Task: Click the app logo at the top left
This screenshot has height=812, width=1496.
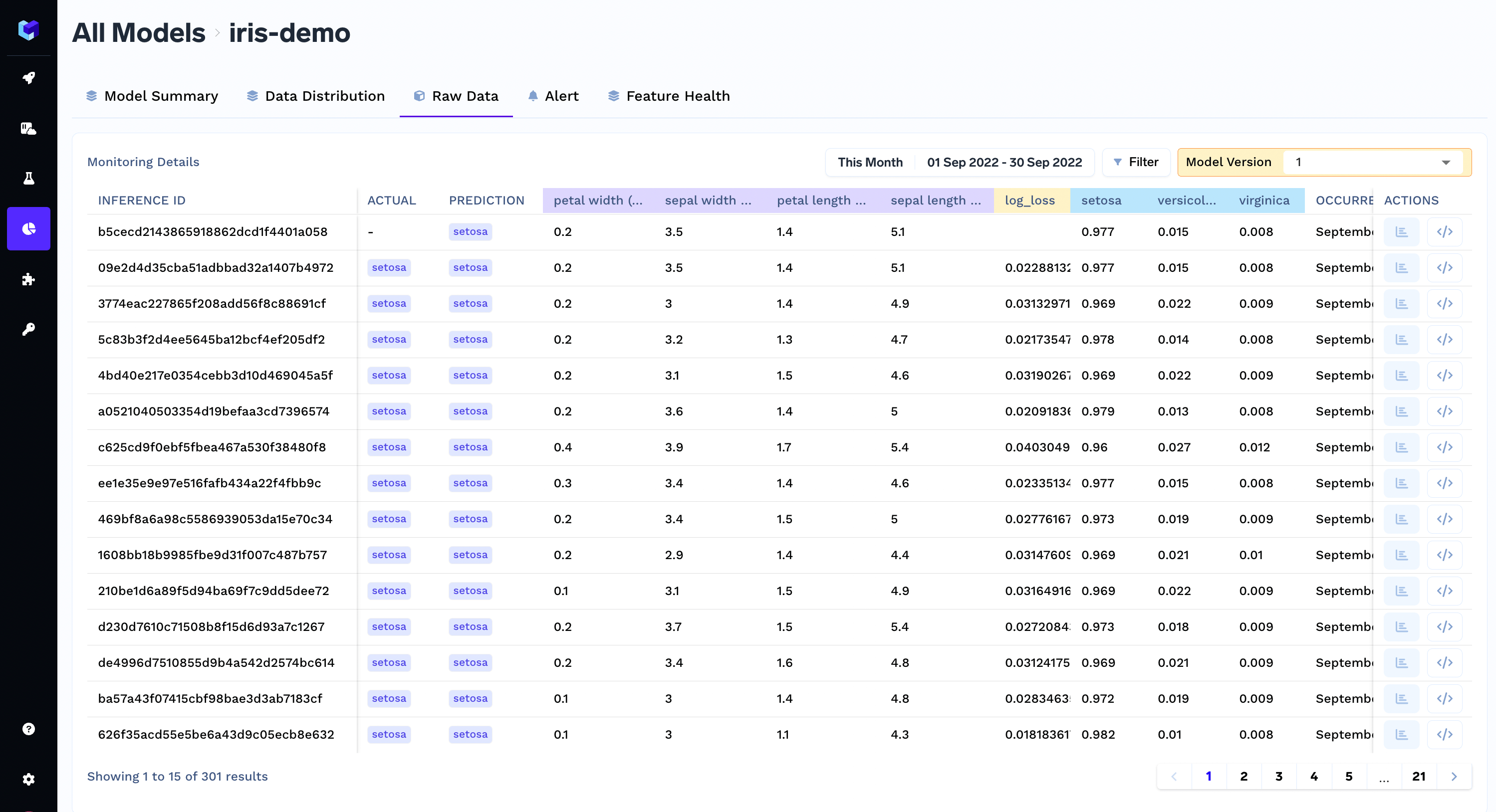Action: 28,29
